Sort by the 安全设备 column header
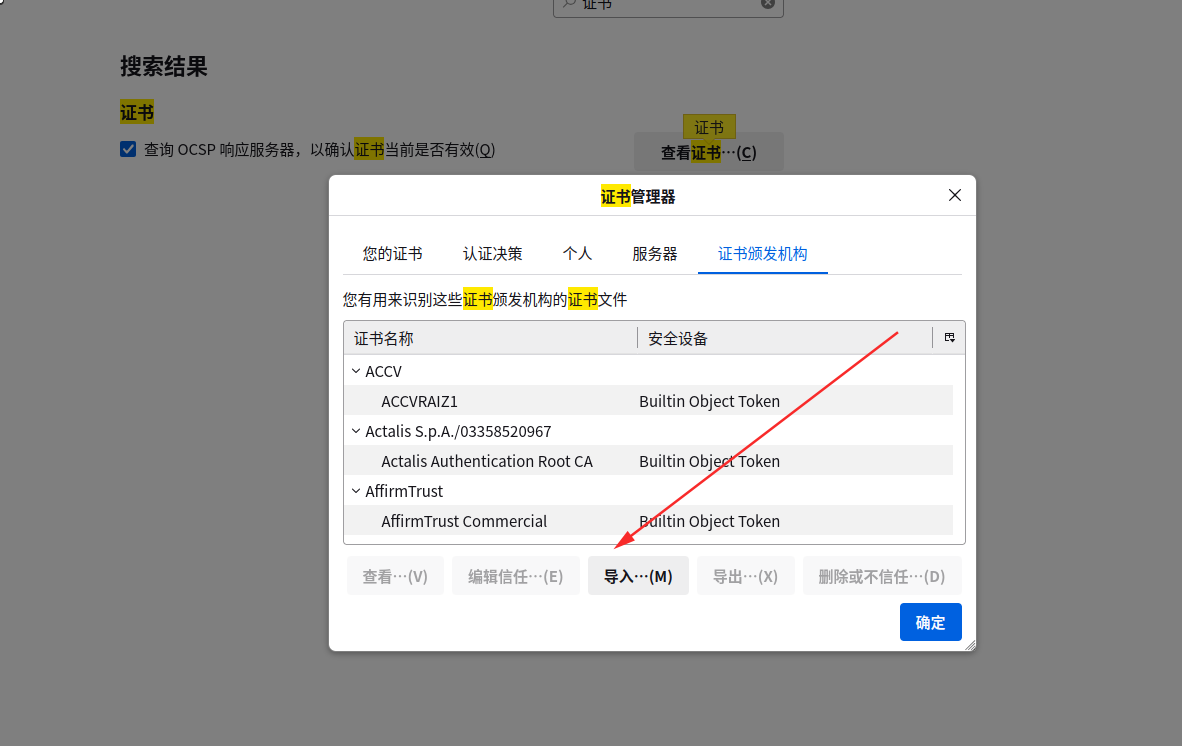 coord(785,338)
